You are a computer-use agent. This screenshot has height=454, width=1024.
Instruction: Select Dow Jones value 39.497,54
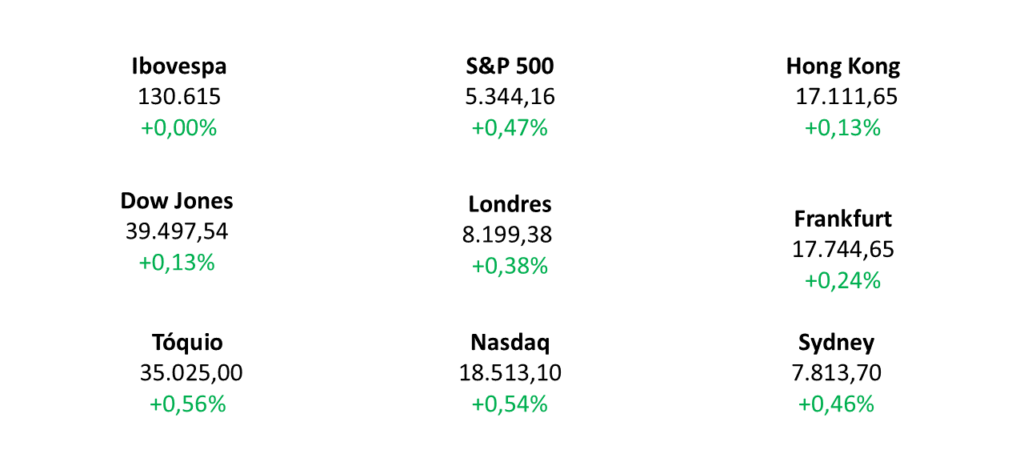pos(177,232)
